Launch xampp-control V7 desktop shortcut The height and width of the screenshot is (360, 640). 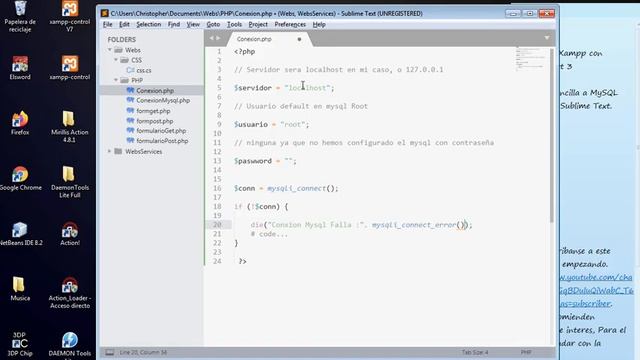[70, 16]
